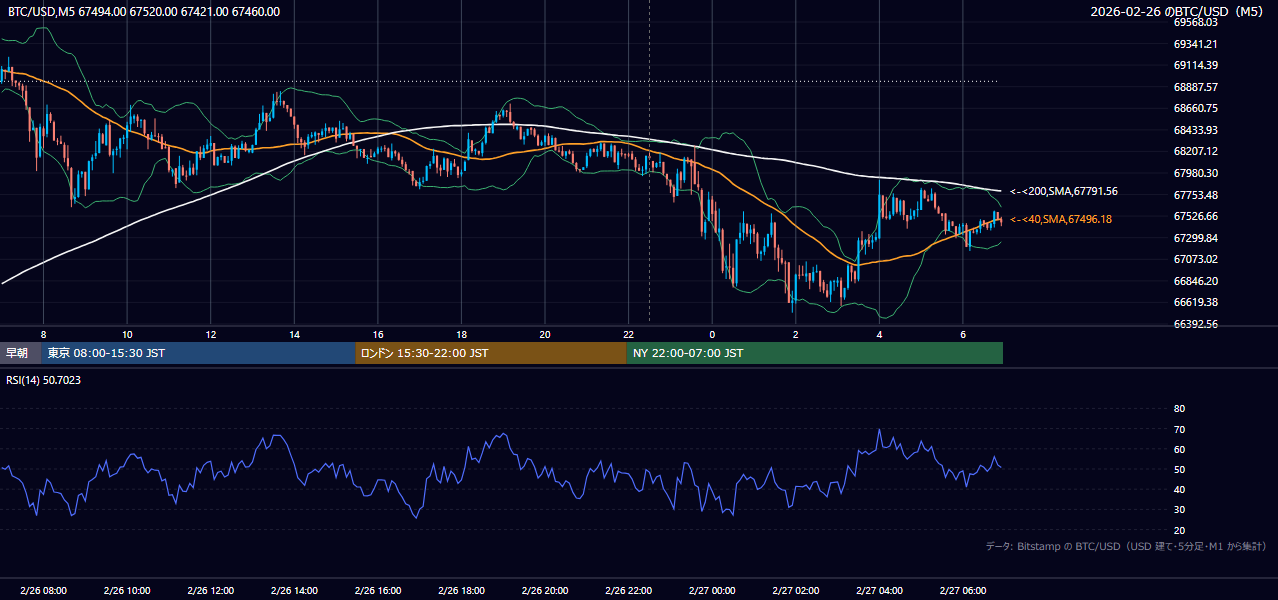
Task: Click the 2/26 10:00 time label
Action: (127, 591)
